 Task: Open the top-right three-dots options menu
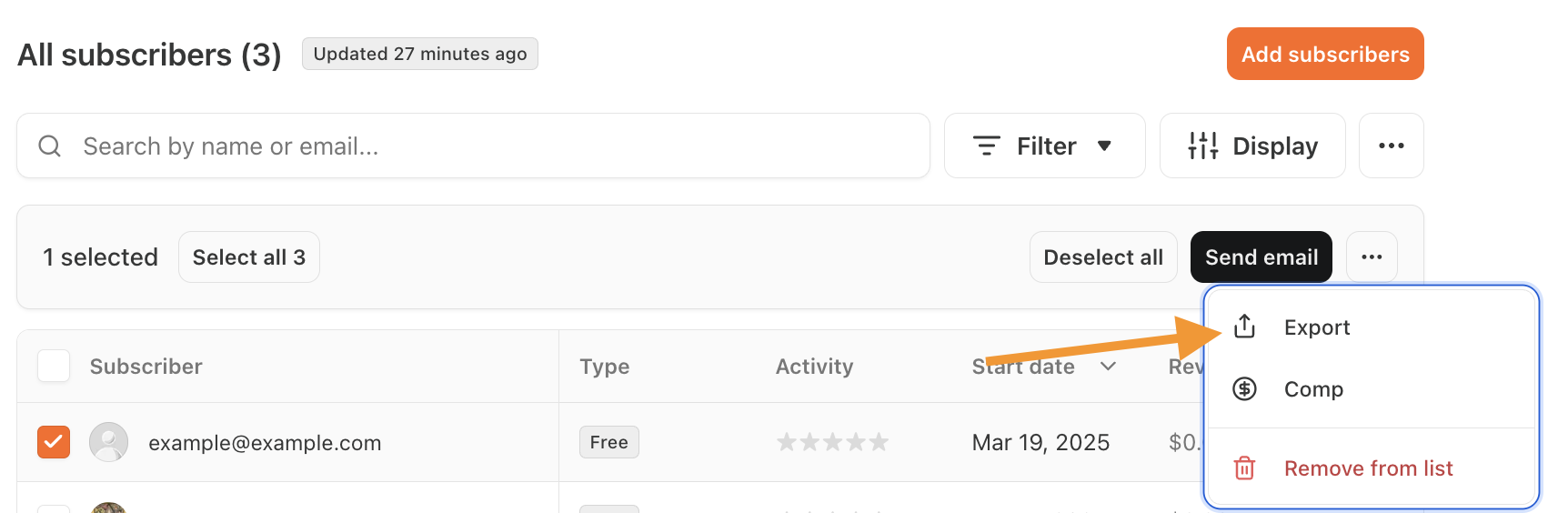(1391, 146)
